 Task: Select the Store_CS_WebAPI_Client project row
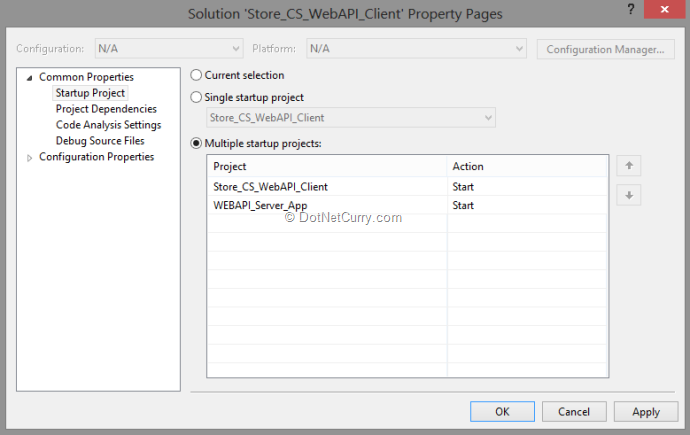[327, 186]
